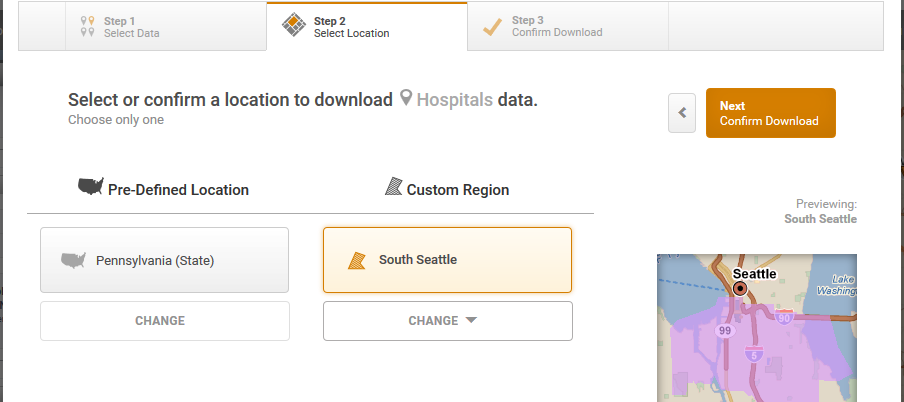904x402 pixels.
Task: Click the Step 3 checkmark icon
Action: pyautogui.click(x=492, y=27)
